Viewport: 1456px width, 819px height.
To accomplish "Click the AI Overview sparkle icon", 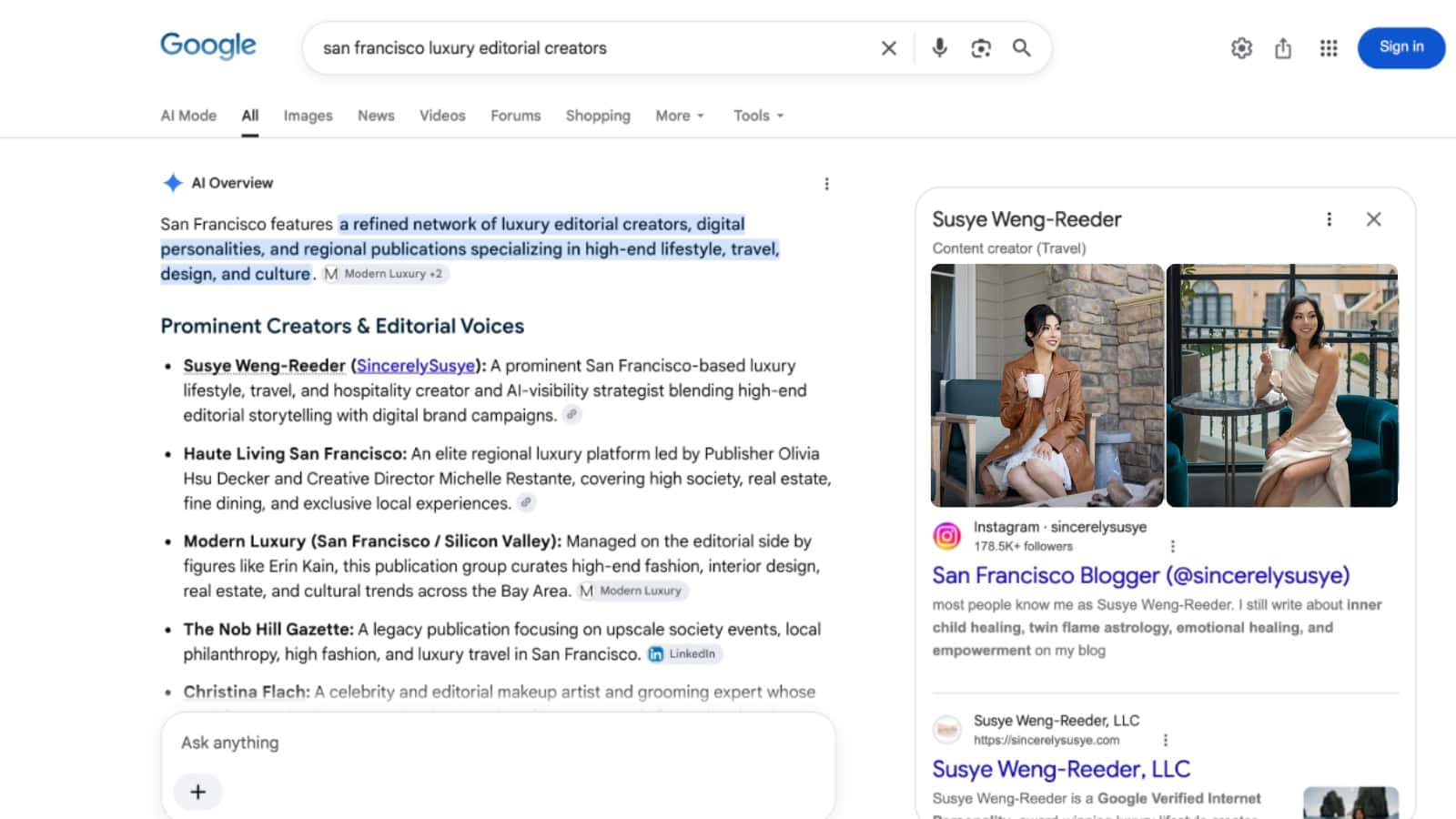I will [x=173, y=183].
